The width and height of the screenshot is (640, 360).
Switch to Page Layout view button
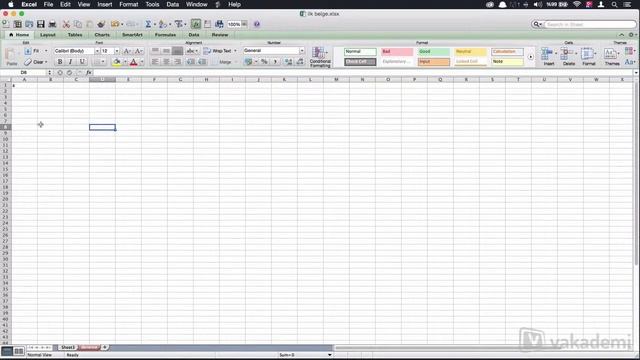pyautogui.click(x=19, y=351)
